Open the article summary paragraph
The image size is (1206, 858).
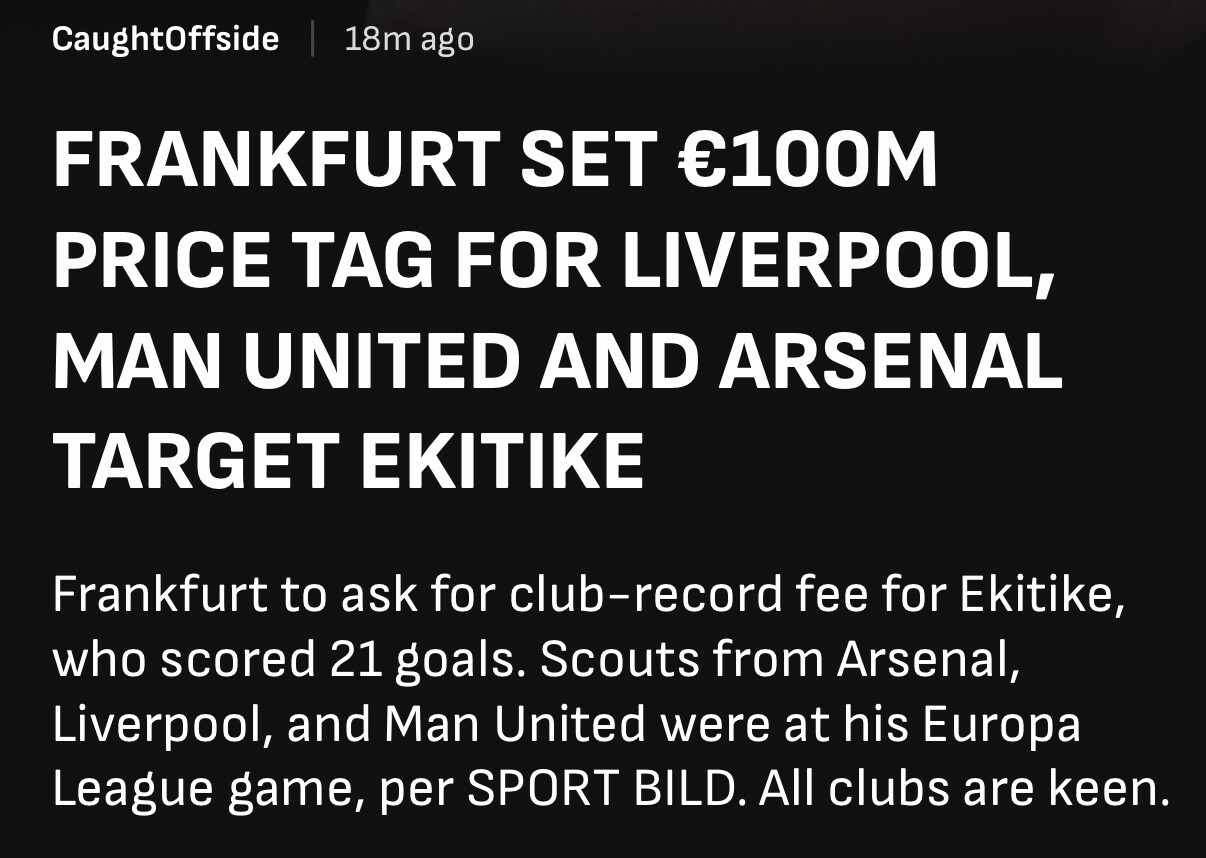611,692
